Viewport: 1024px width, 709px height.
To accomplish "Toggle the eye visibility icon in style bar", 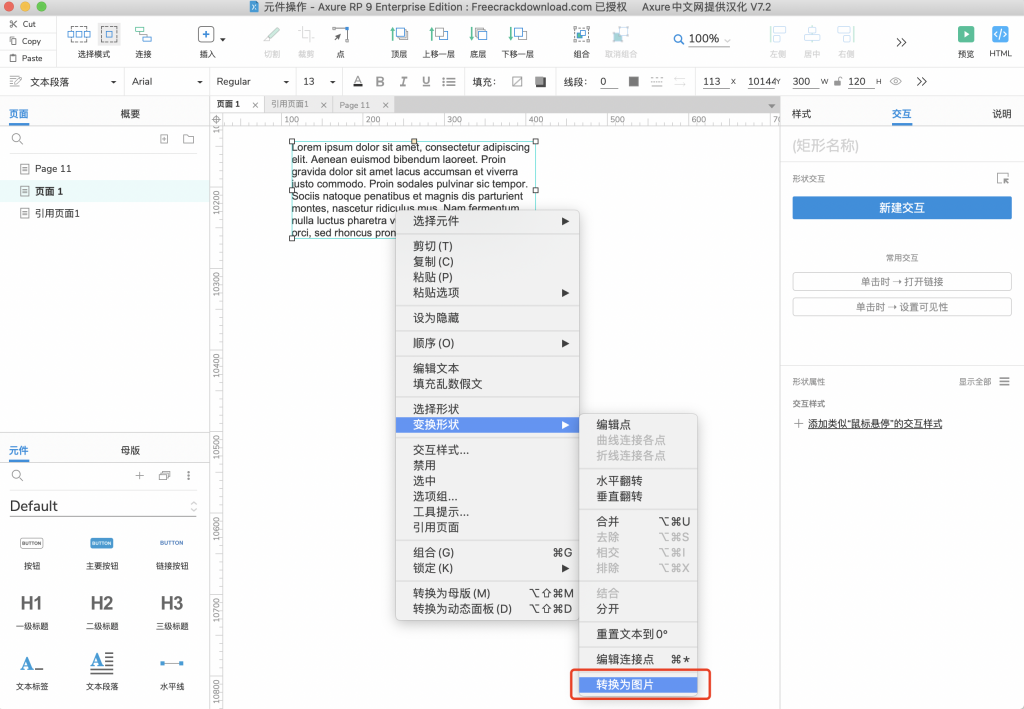I will [896, 81].
